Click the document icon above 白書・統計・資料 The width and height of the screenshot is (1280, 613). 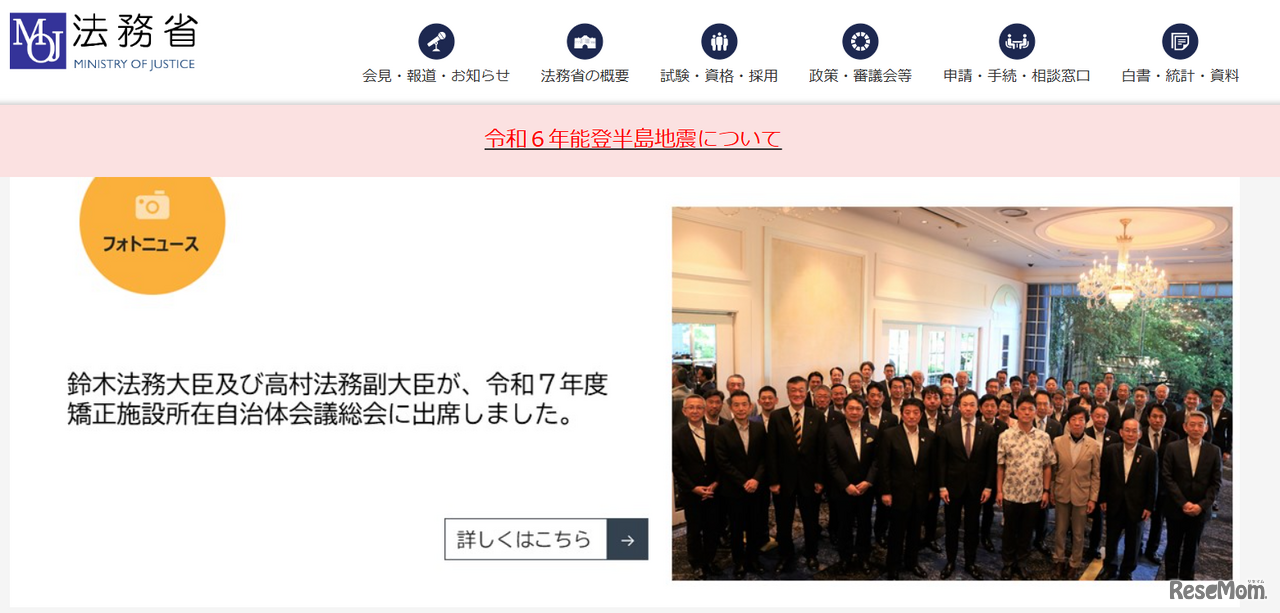(x=1180, y=42)
